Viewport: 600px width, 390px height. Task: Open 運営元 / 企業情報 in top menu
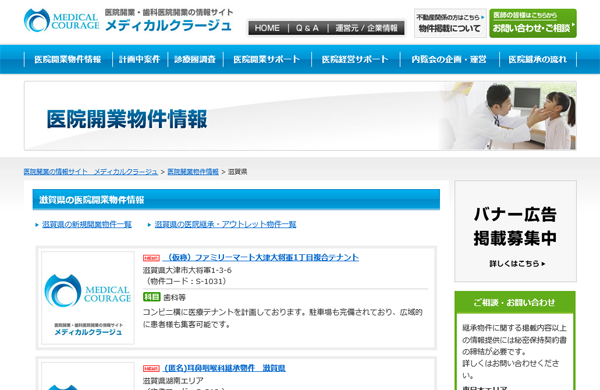pyautogui.click(x=366, y=28)
